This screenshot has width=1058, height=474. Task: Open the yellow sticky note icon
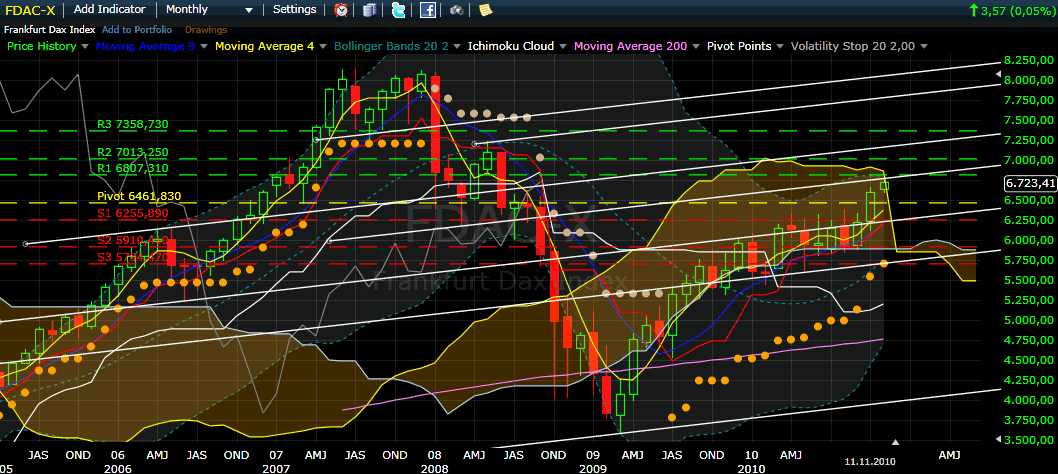485,9
